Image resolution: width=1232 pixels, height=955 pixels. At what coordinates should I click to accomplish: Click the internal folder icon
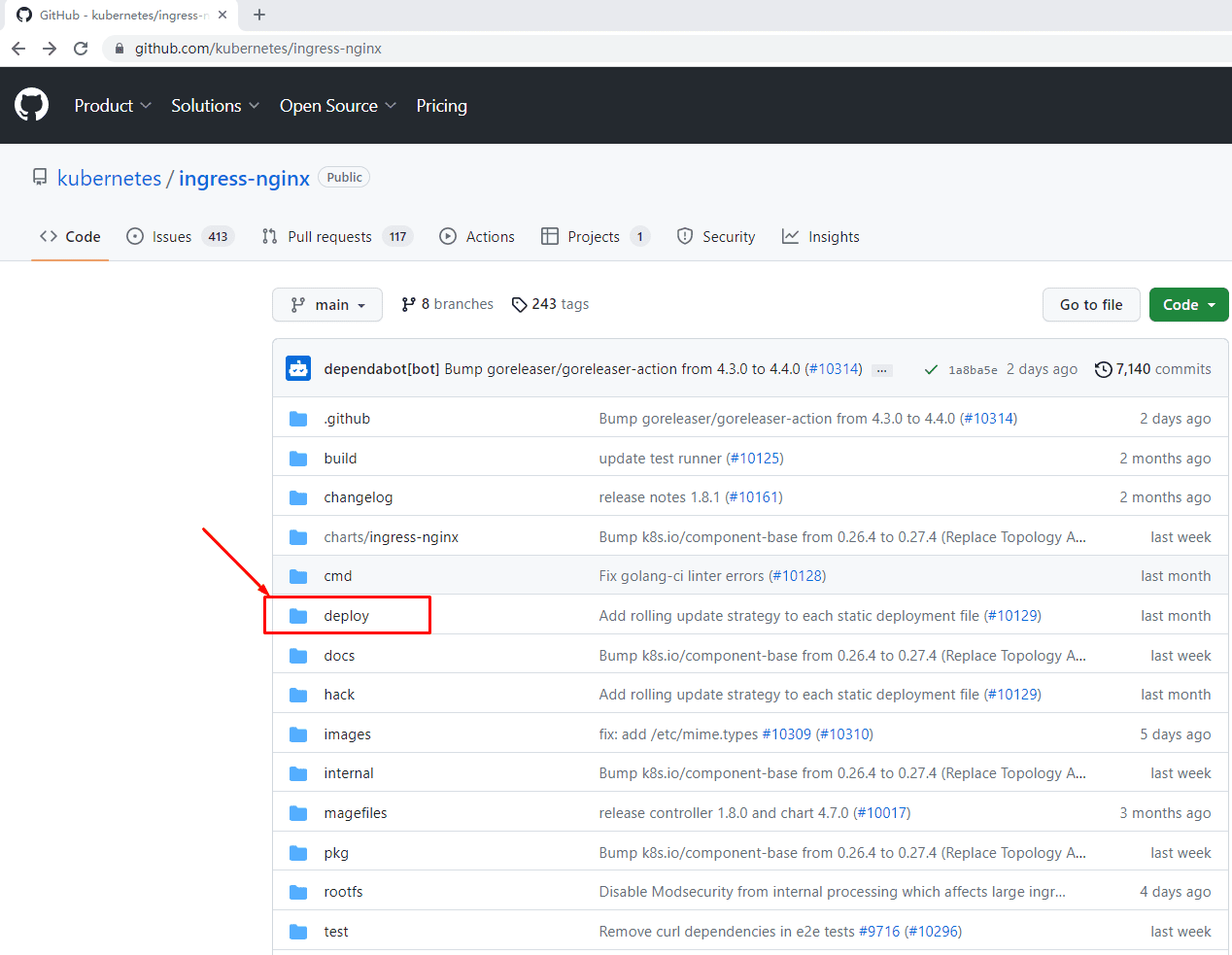[x=298, y=773]
